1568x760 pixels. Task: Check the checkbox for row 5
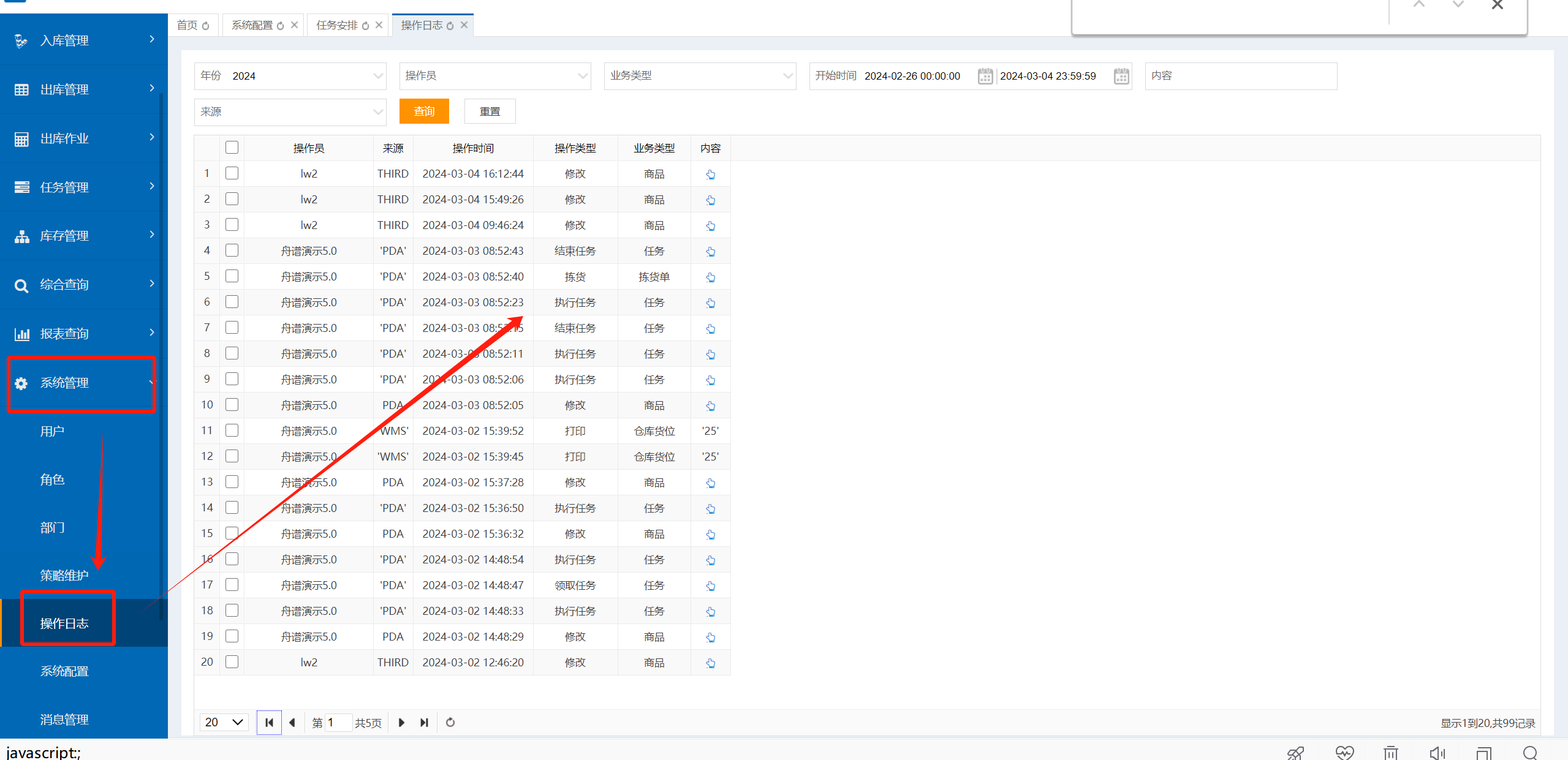(232, 276)
